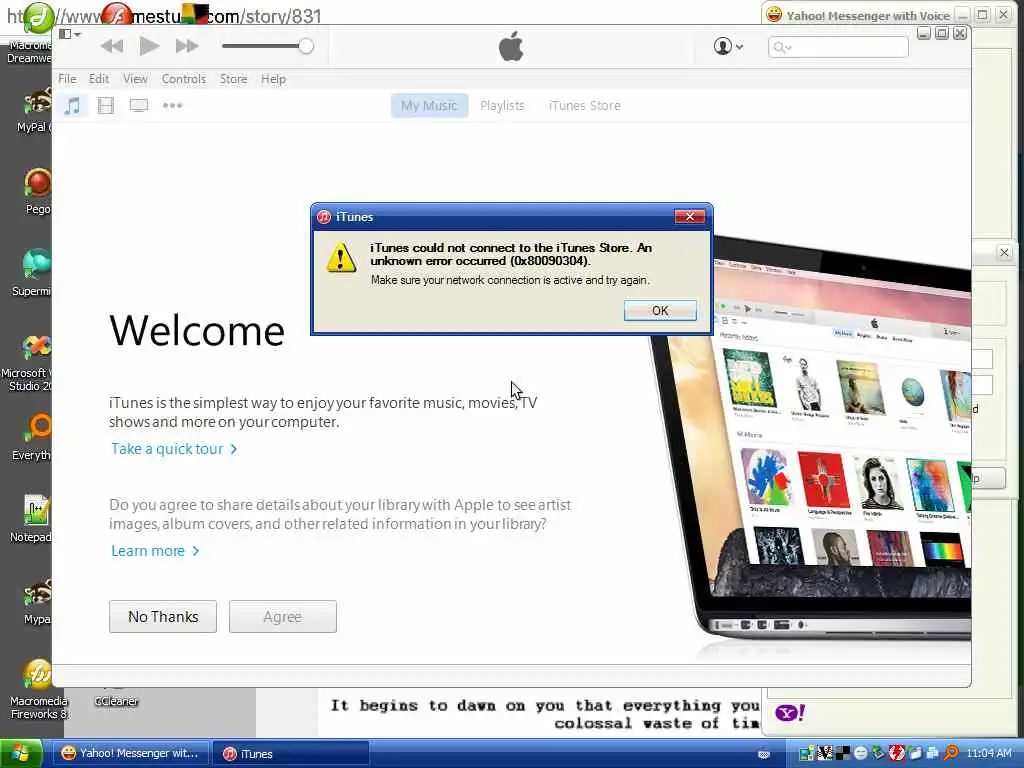This screenshot has width=1024, height=768.
Task: Click the iTunes search field
Action: tap(838, 47)
